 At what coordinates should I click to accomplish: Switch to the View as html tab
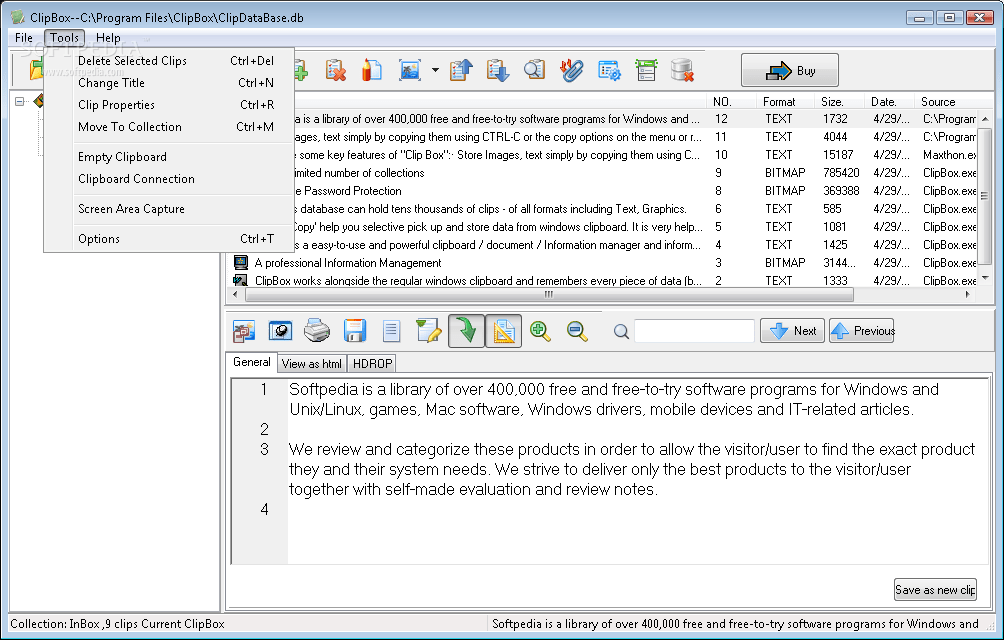pos(312,364)
